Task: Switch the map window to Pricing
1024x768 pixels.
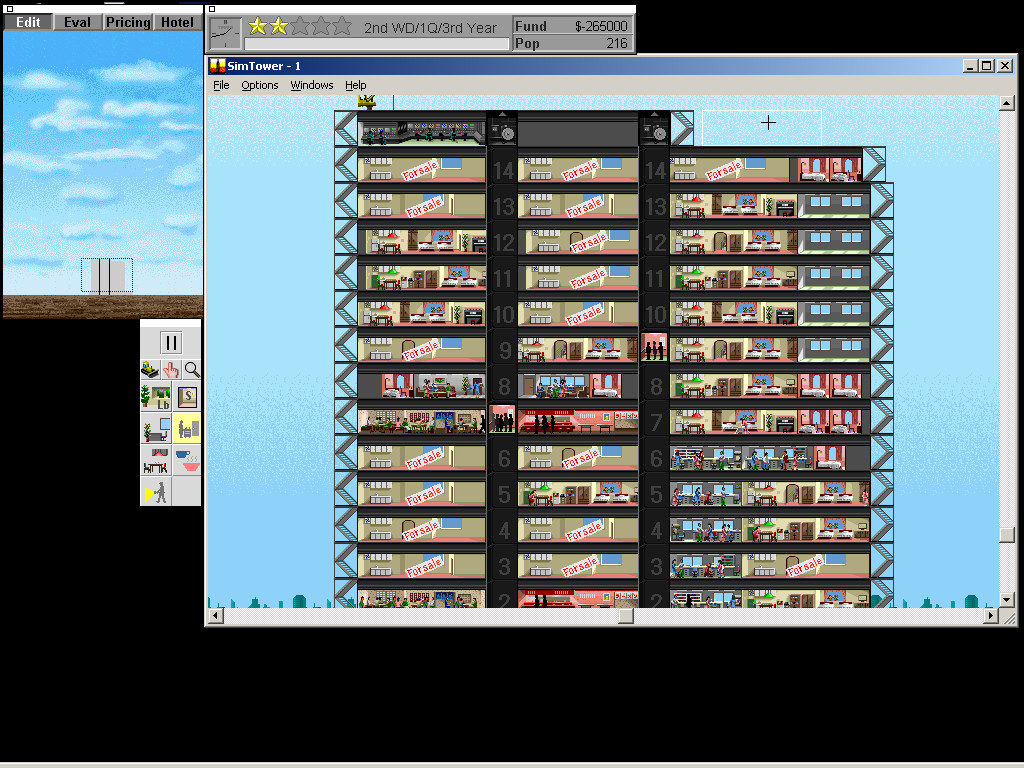Action: [128, 22]
